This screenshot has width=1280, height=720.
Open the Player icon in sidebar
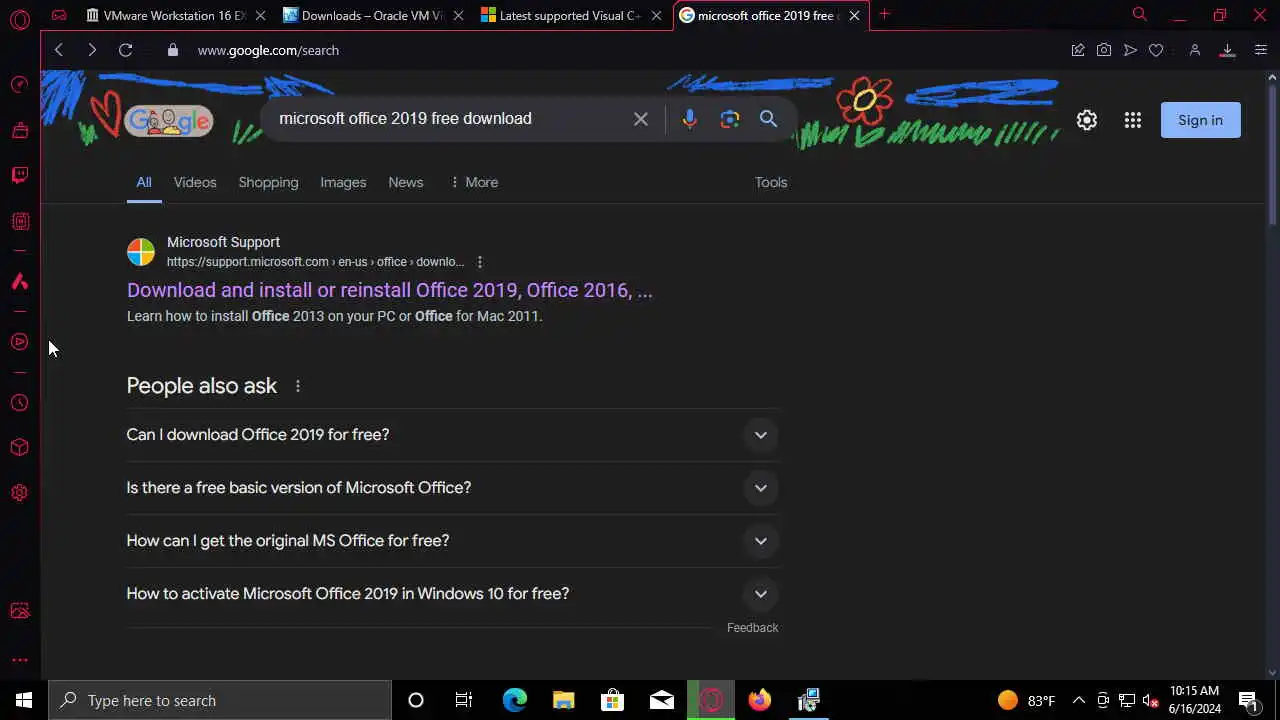click(x=19, y=342)
